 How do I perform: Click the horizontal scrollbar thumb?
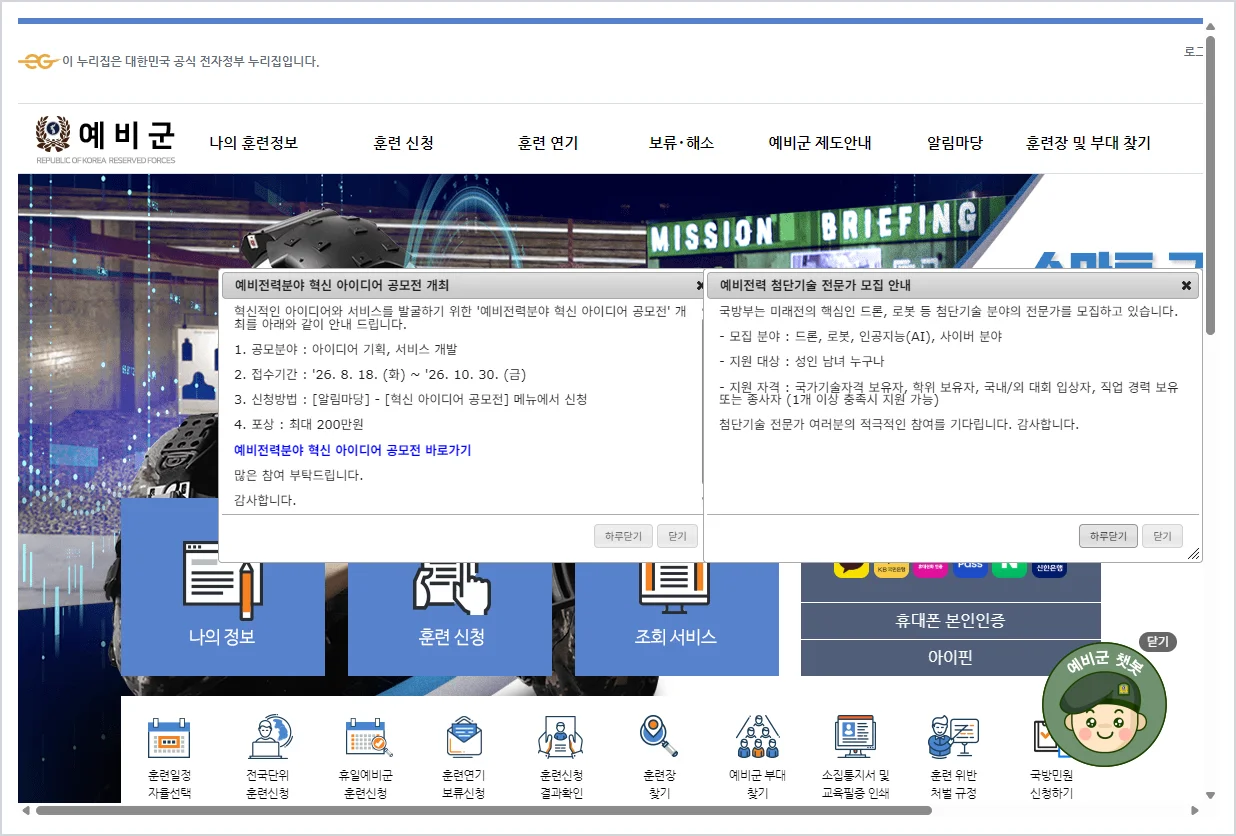tap(485, 810)
